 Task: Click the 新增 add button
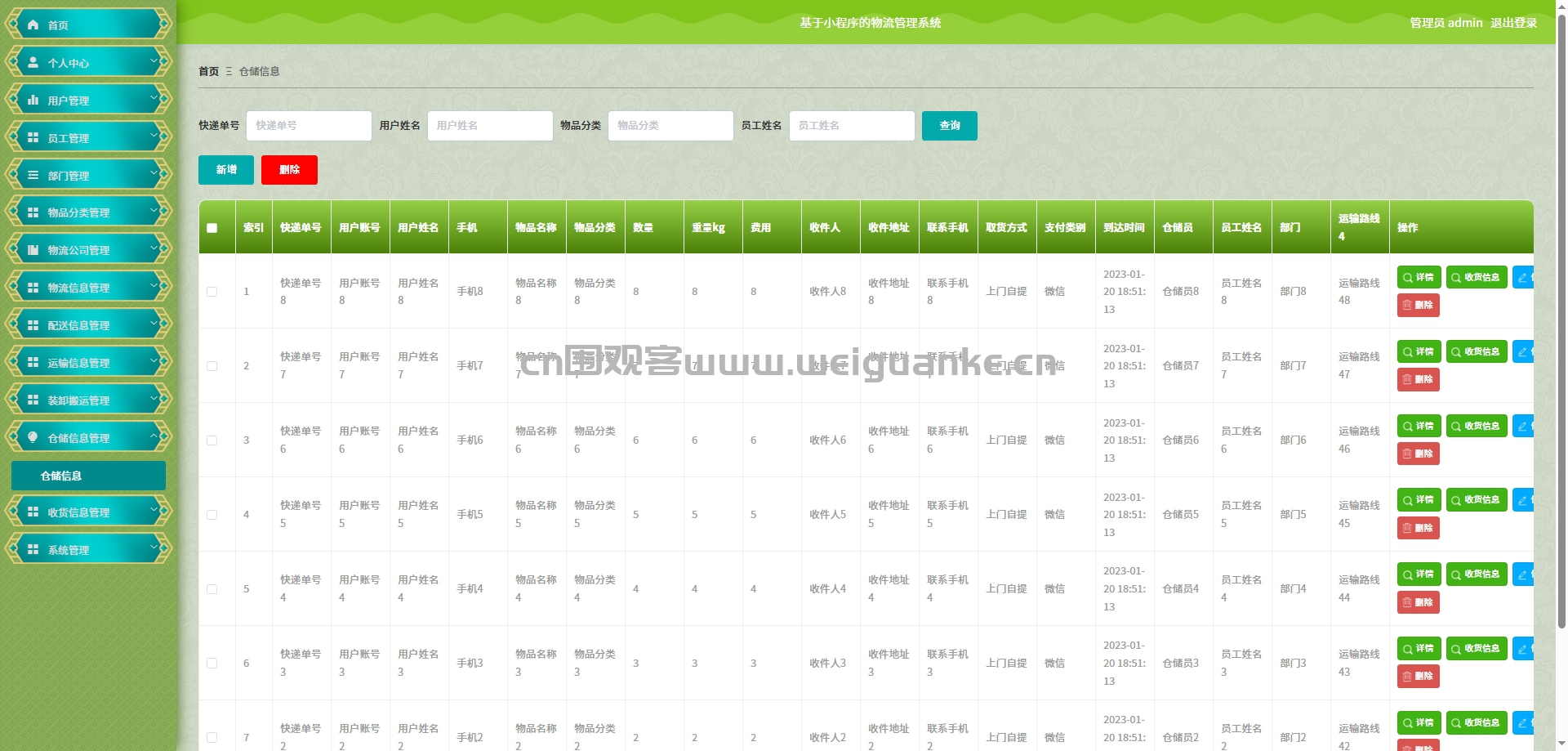tap(226, 170)
